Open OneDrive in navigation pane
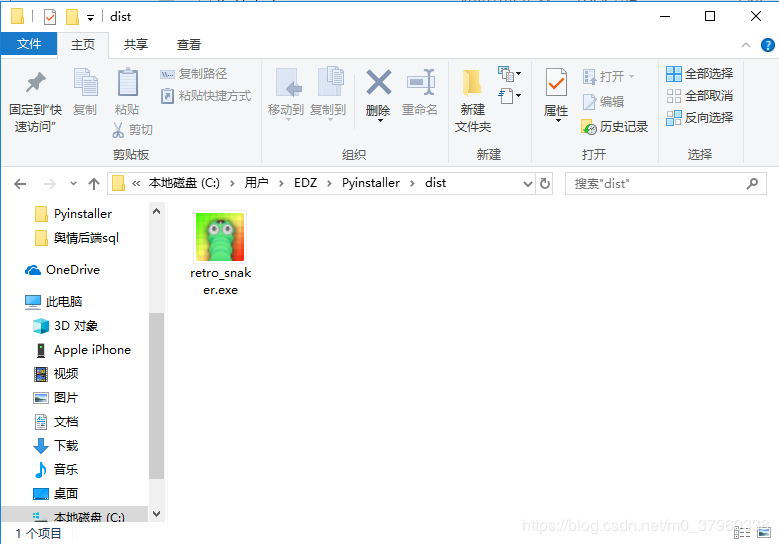Viewport: 779px width, 544px height. [x=63, y=270]
